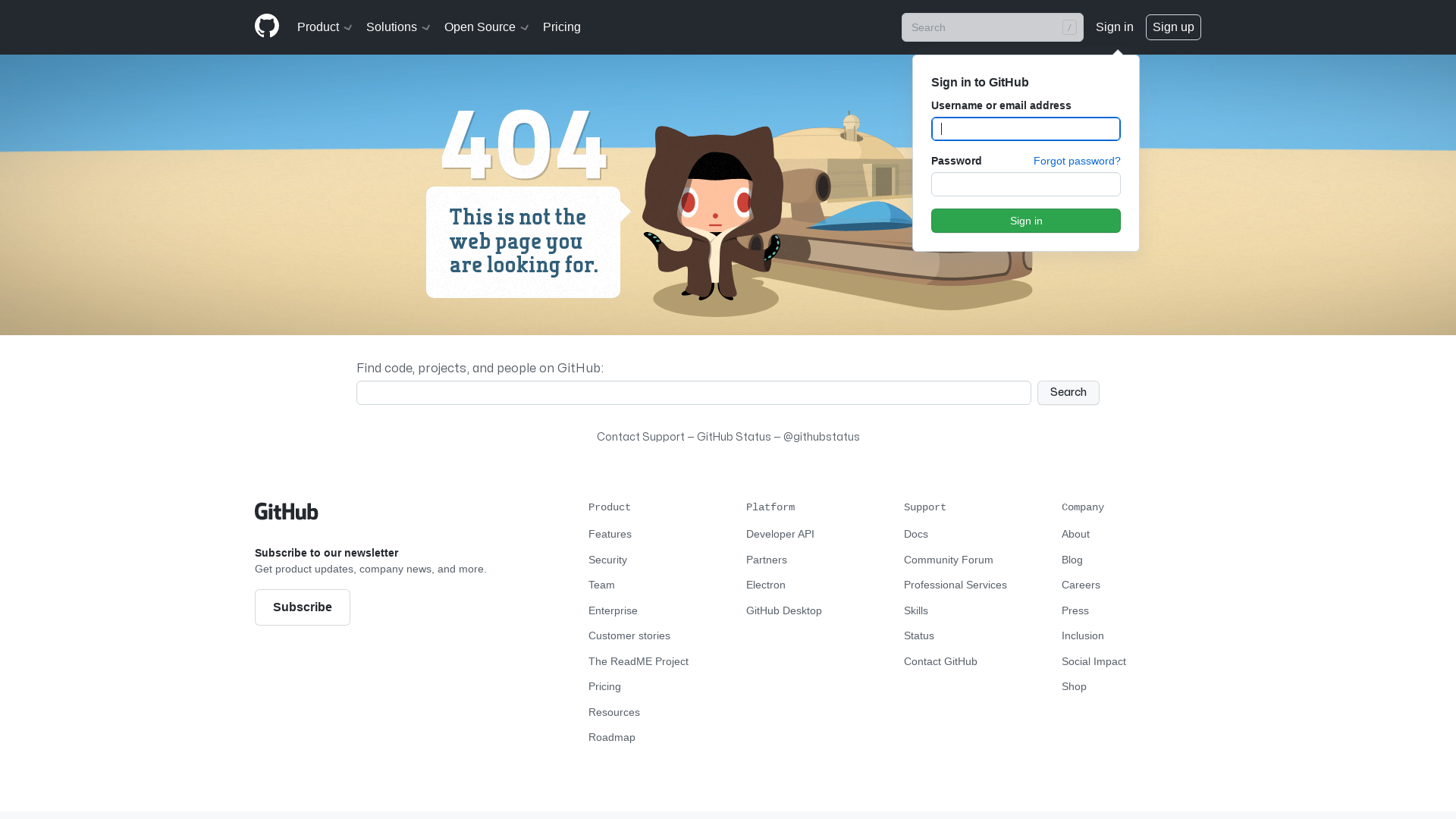Click the Search button
This screenshot has height=819, width=1456.
pyautogui.click(x=1068, y=393)
